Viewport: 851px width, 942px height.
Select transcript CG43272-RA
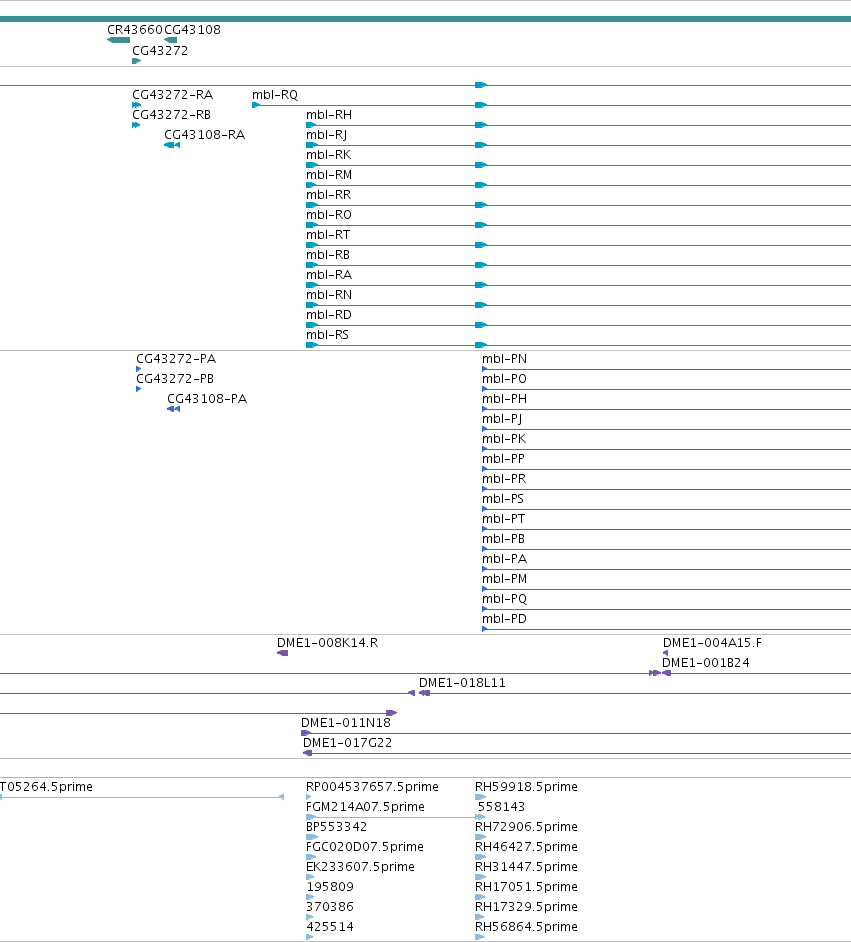[x=172, y=94]
